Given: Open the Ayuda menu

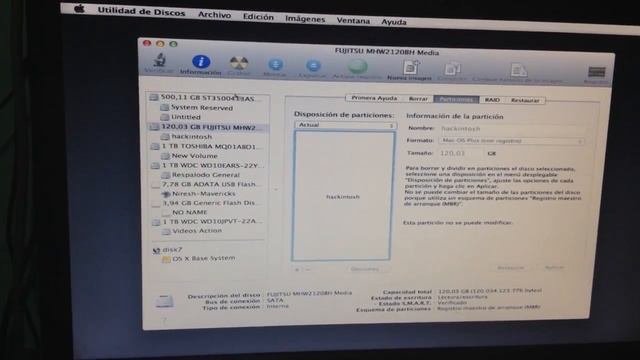Looking at the screenshot, I should click(393, 22).
